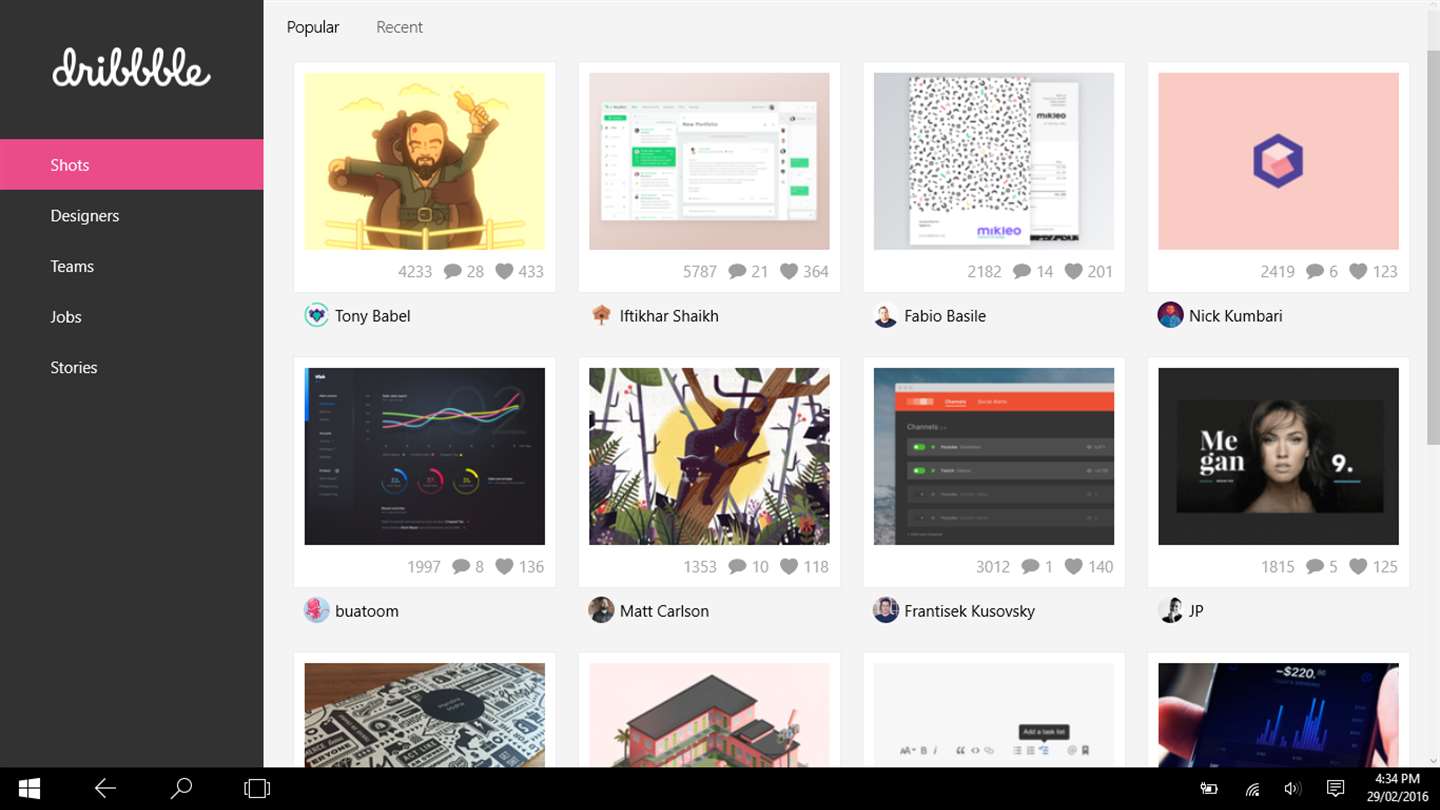Open the New Portfolio mail app shot
Viewport: 1440px width, 810px height.
(x=709, y=161)
